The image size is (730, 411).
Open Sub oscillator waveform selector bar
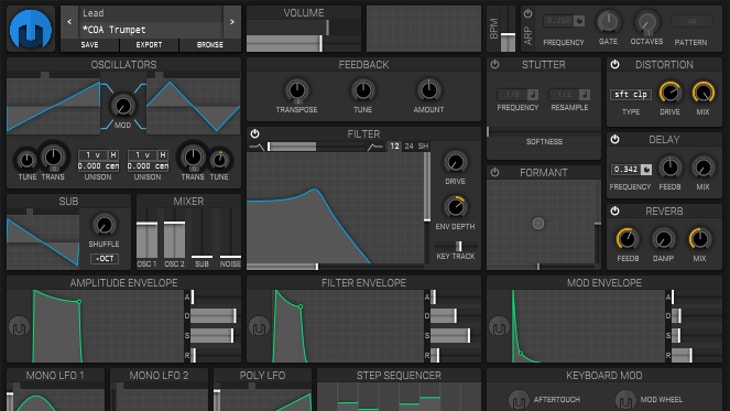pos(43,212)
